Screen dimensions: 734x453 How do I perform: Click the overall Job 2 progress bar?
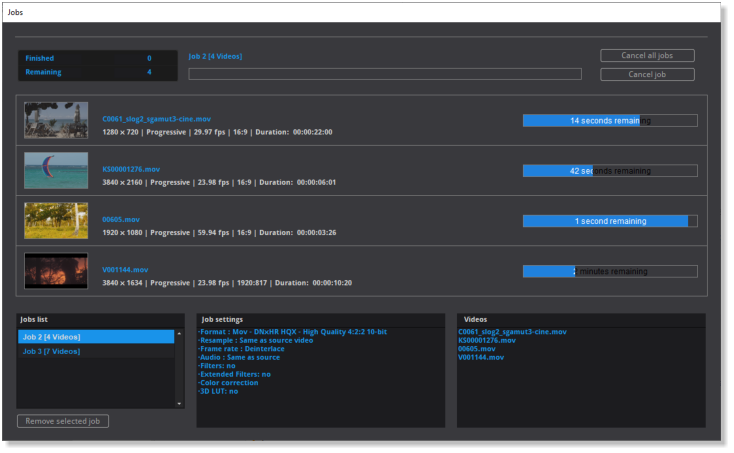point(385,74)
